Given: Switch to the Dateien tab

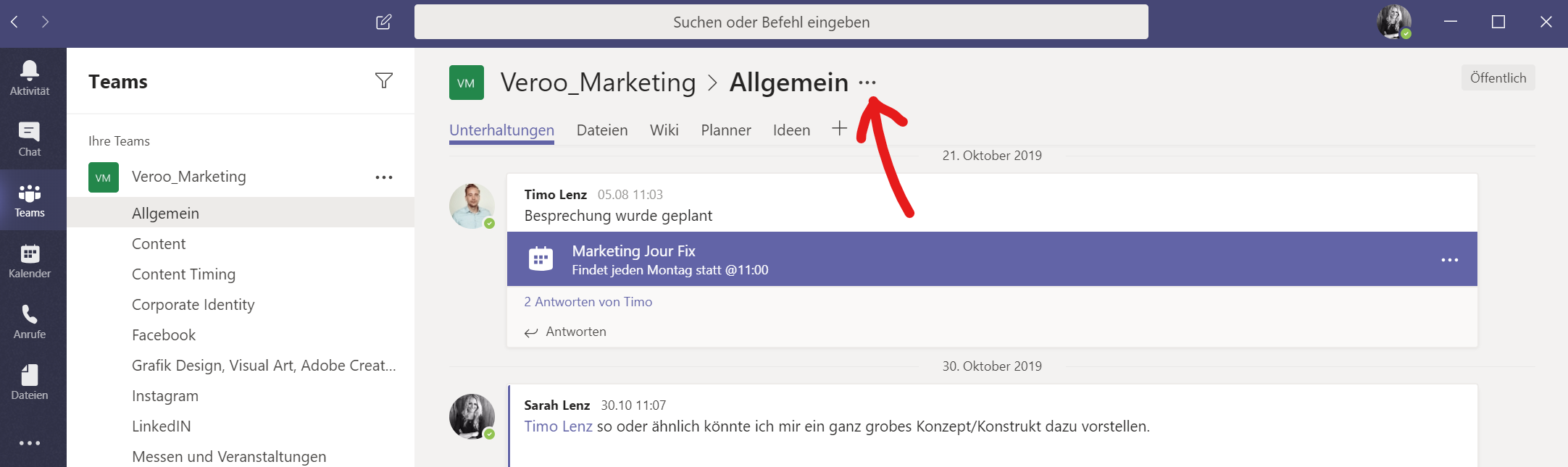Looking at the screenshot, I should click(x=602, y=130).
